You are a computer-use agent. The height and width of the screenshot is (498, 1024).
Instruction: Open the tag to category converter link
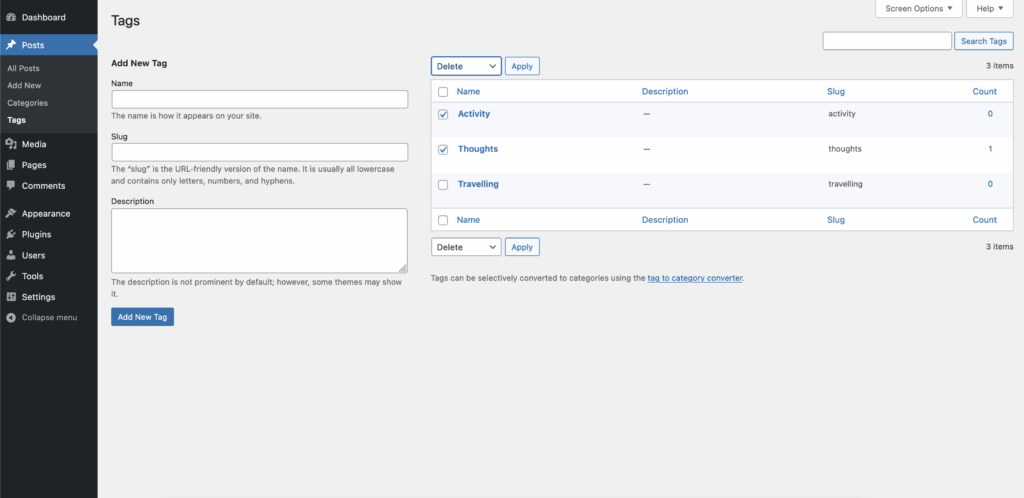(695, 277)
